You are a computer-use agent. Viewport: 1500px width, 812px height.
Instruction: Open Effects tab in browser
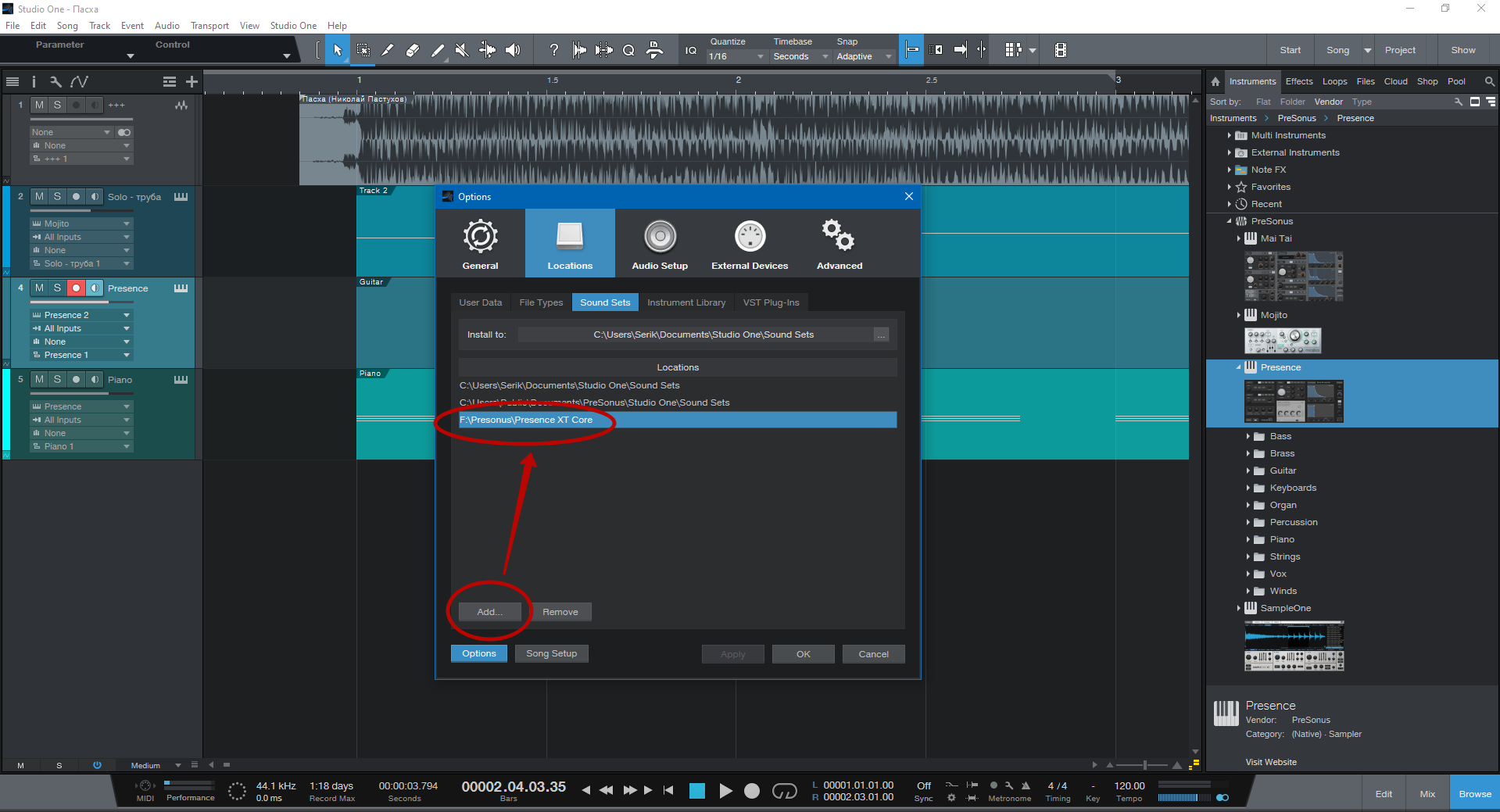[1299, 81]
